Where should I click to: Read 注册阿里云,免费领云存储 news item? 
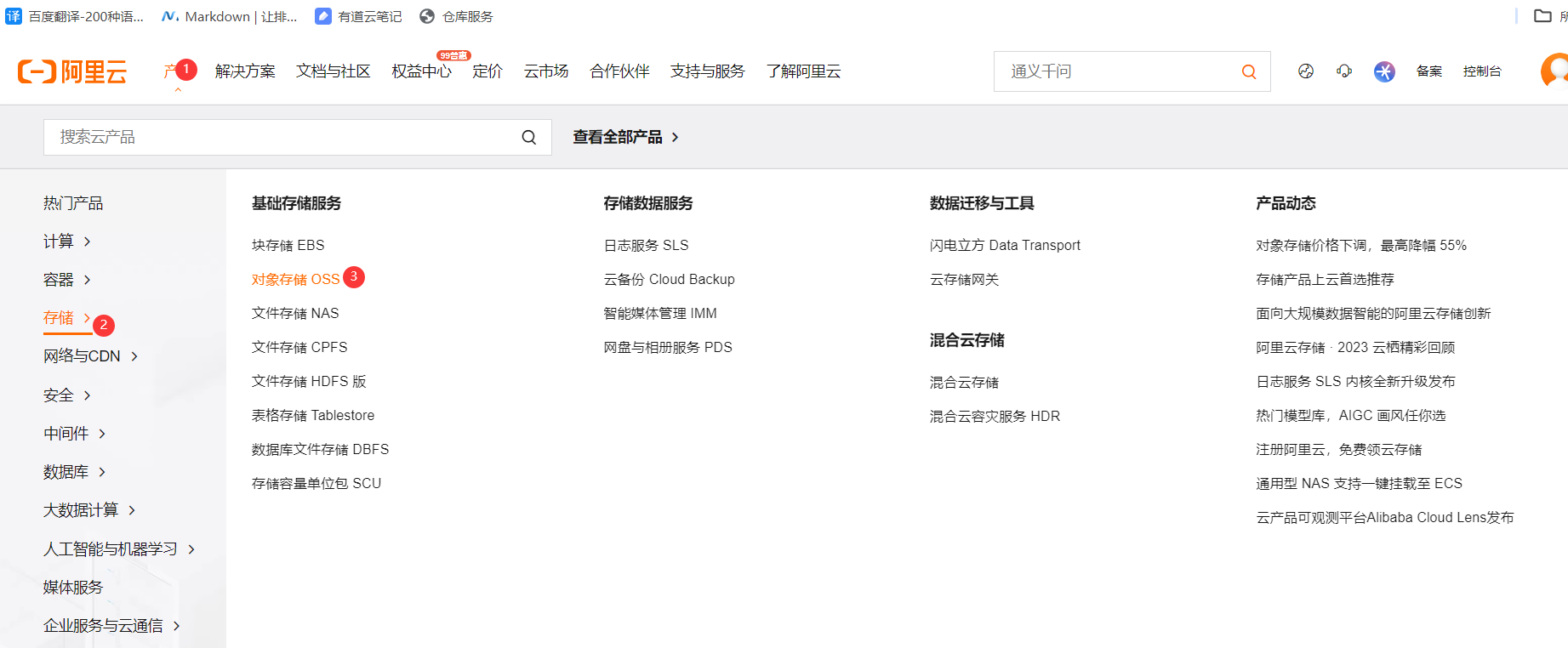coord(1339,449)
